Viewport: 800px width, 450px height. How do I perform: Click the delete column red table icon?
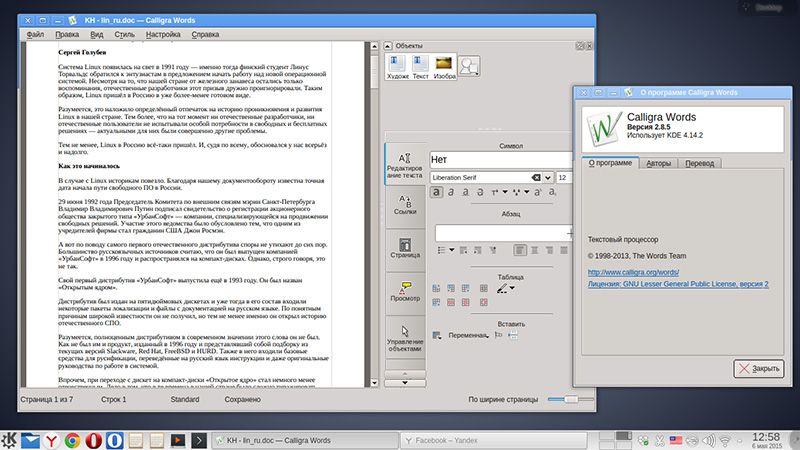point(466,303)
